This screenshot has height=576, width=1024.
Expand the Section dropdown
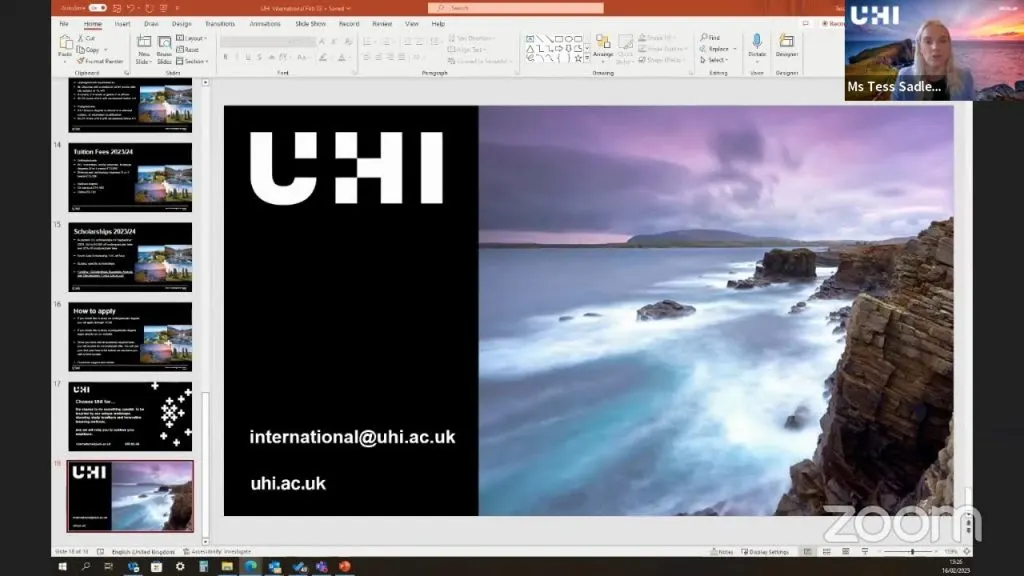(192, 61)
